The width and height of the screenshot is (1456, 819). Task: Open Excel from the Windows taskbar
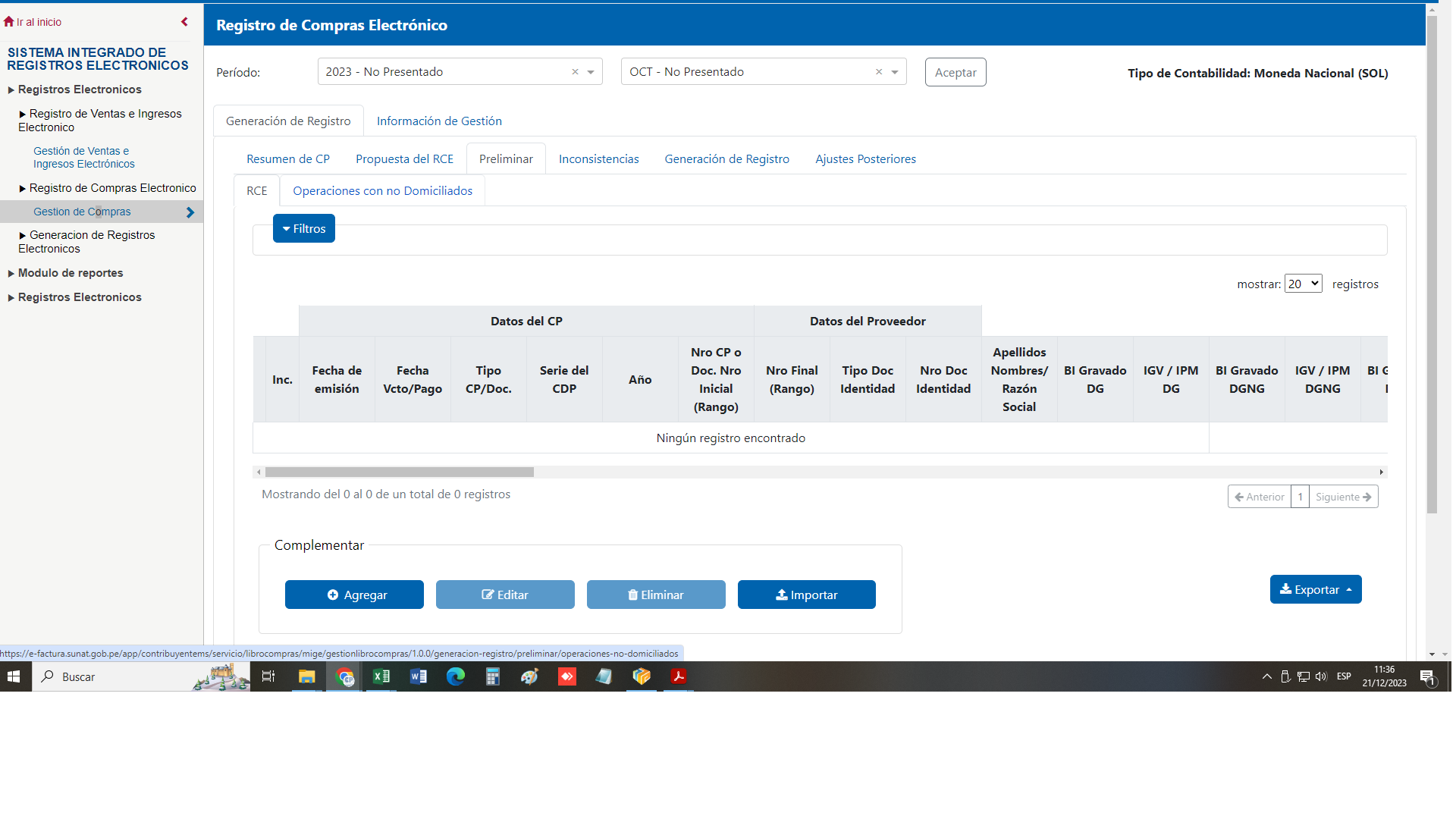click(x=381, y=676)
